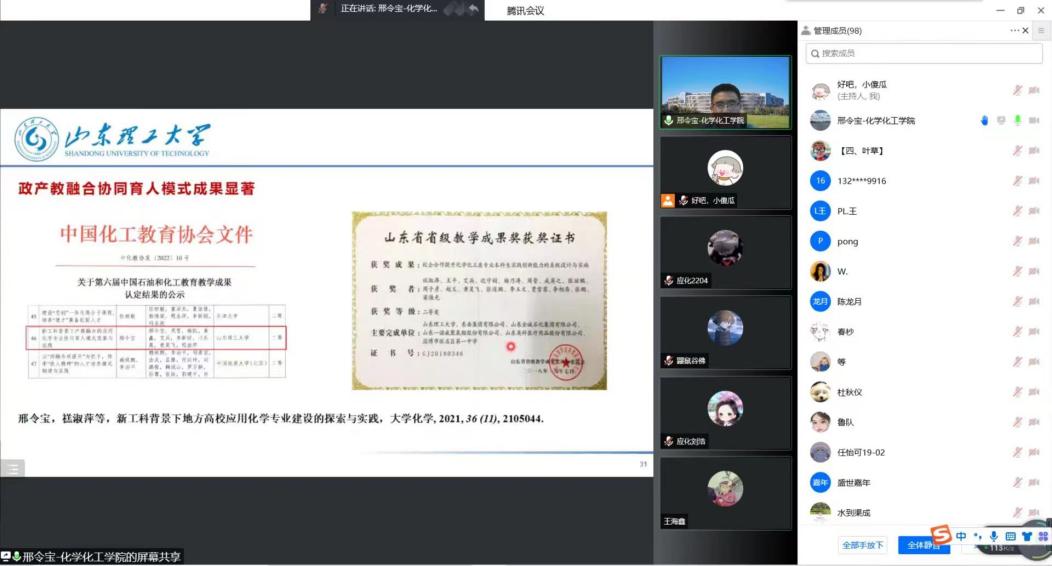1052x566 pixels.
Task: Click the Sogou input method S logo
Action: point(941,534)
